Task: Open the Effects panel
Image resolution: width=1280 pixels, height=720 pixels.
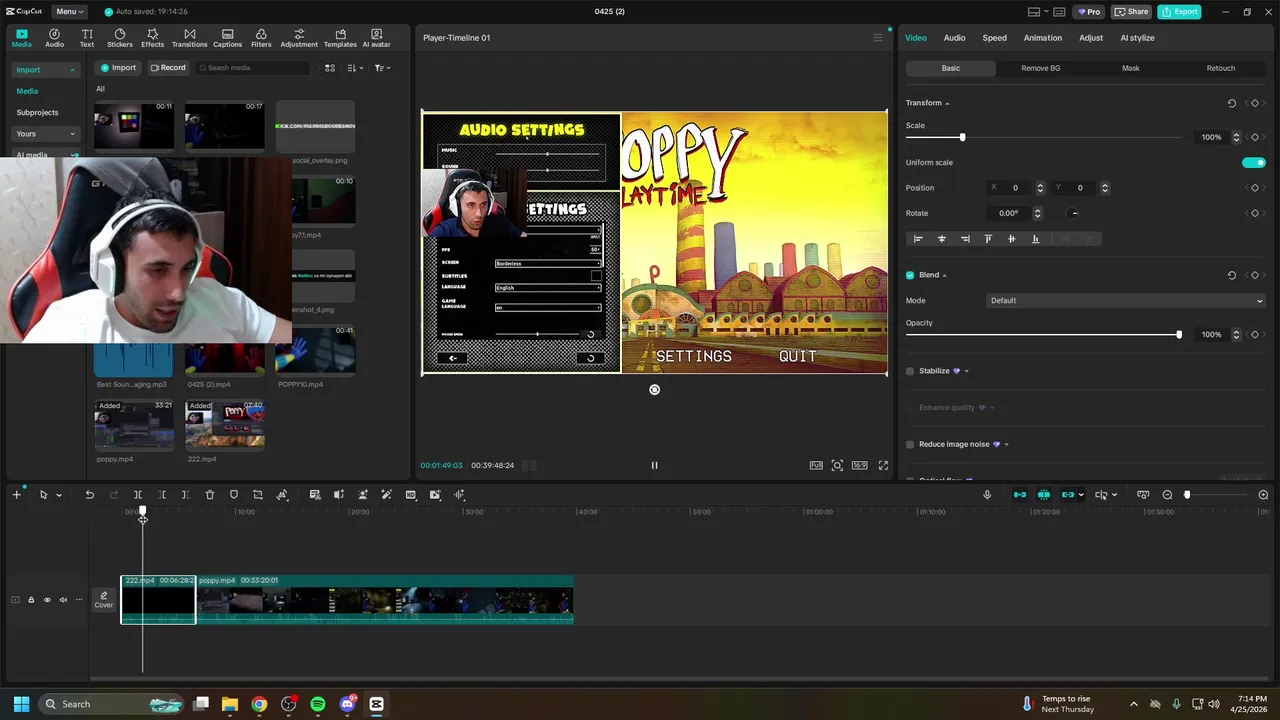Action: tap(152, 38)
